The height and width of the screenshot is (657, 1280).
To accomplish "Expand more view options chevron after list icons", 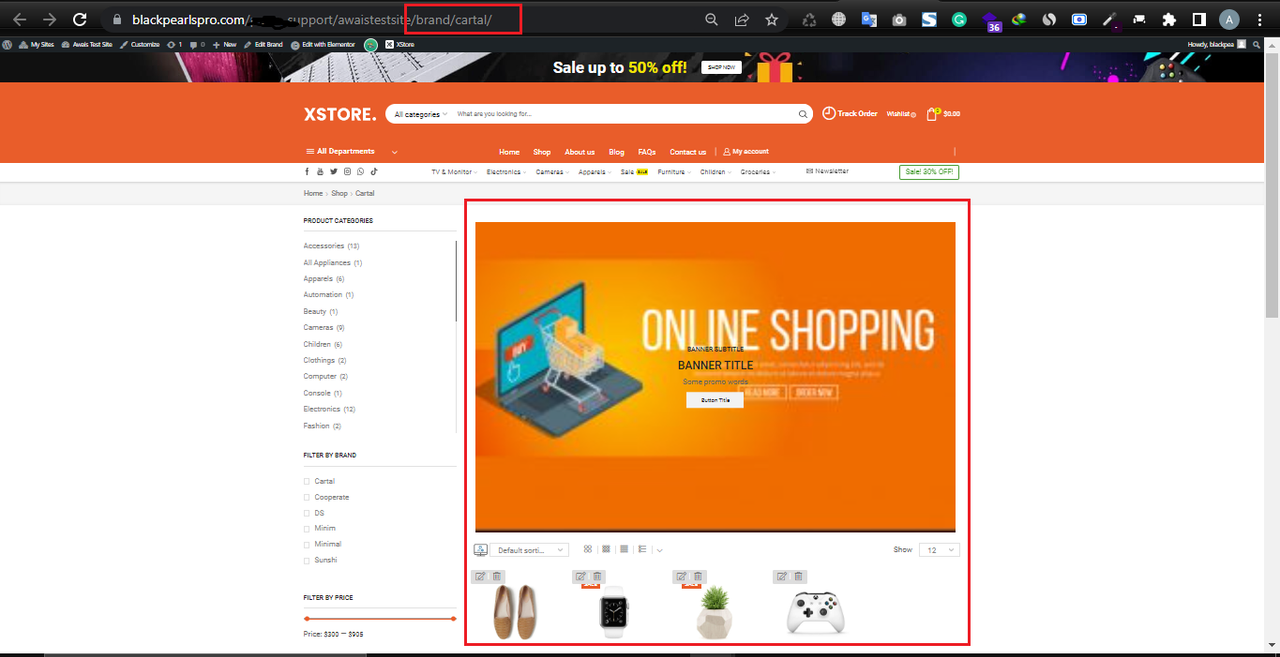I will coord(660,550).
